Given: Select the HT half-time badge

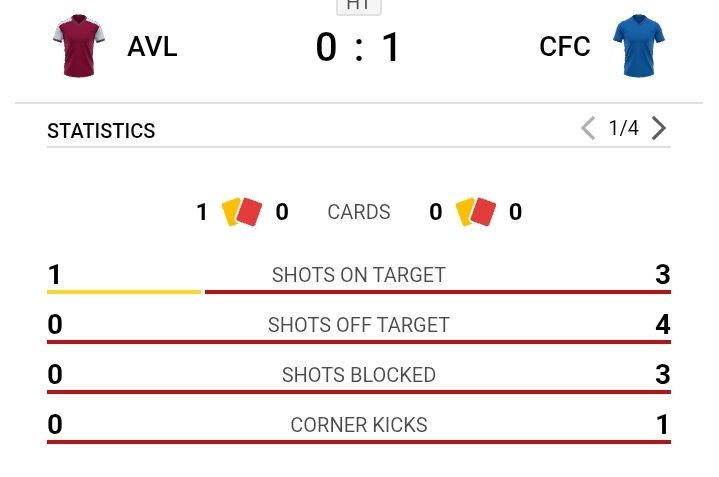Looking at the screenshot, I should (358, 6).
